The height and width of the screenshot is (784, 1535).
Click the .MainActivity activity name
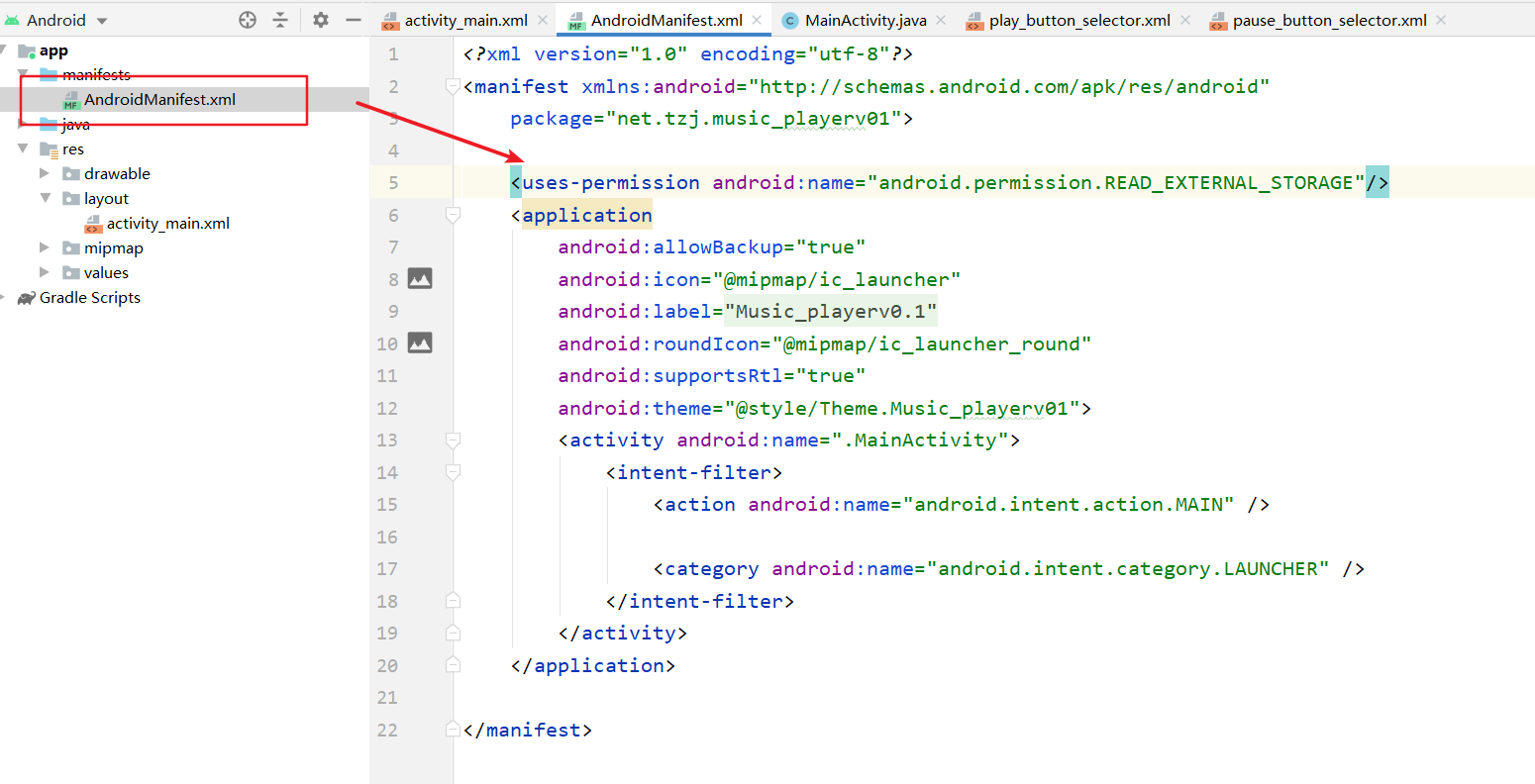pos(920,441)
